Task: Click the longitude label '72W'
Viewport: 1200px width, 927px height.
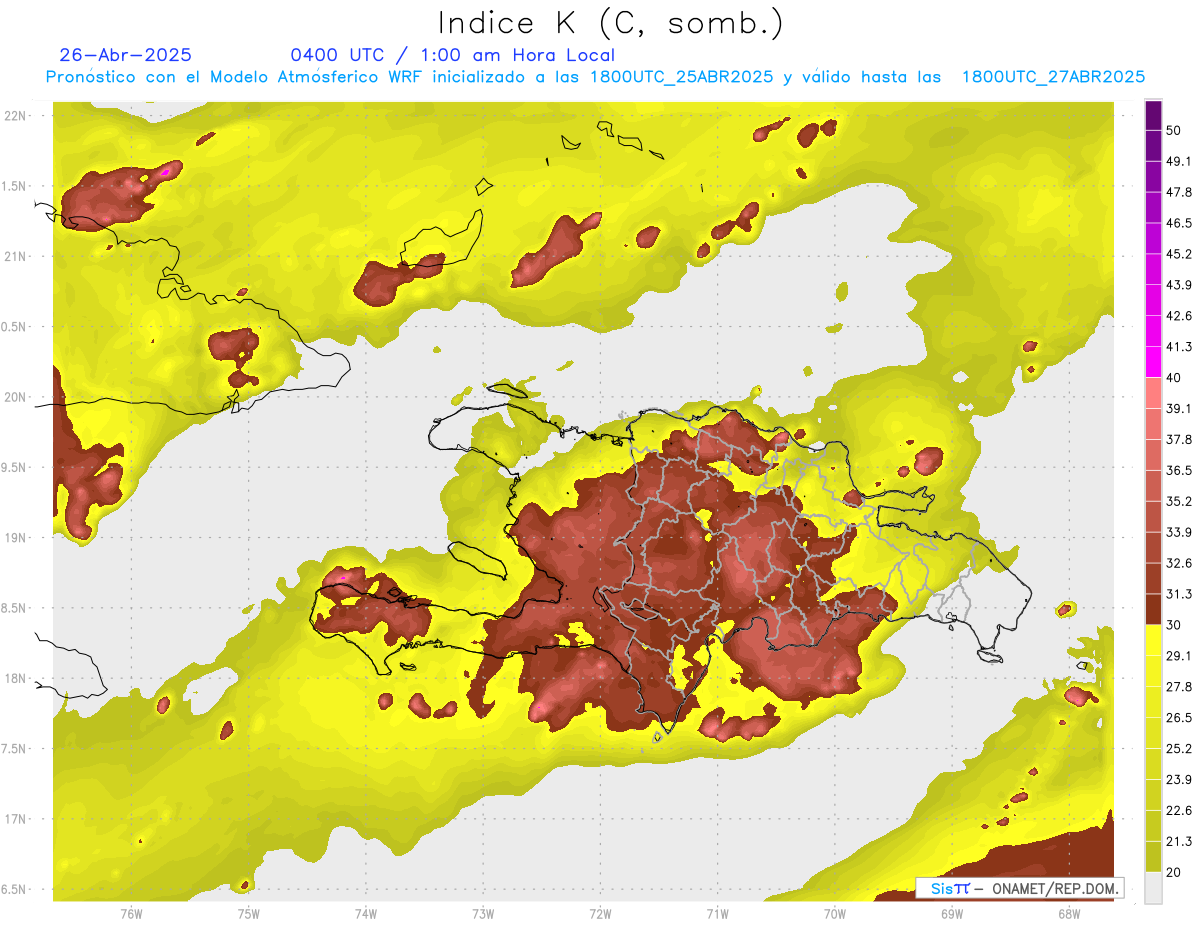Action: (600, 914)
